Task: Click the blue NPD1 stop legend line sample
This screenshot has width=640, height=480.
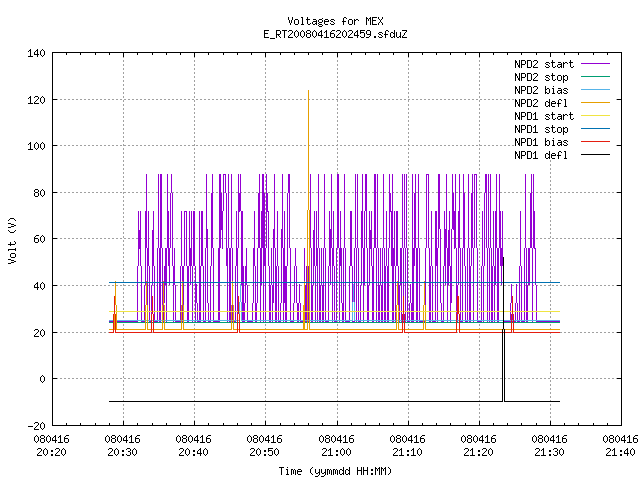Action: click(595, 129)
